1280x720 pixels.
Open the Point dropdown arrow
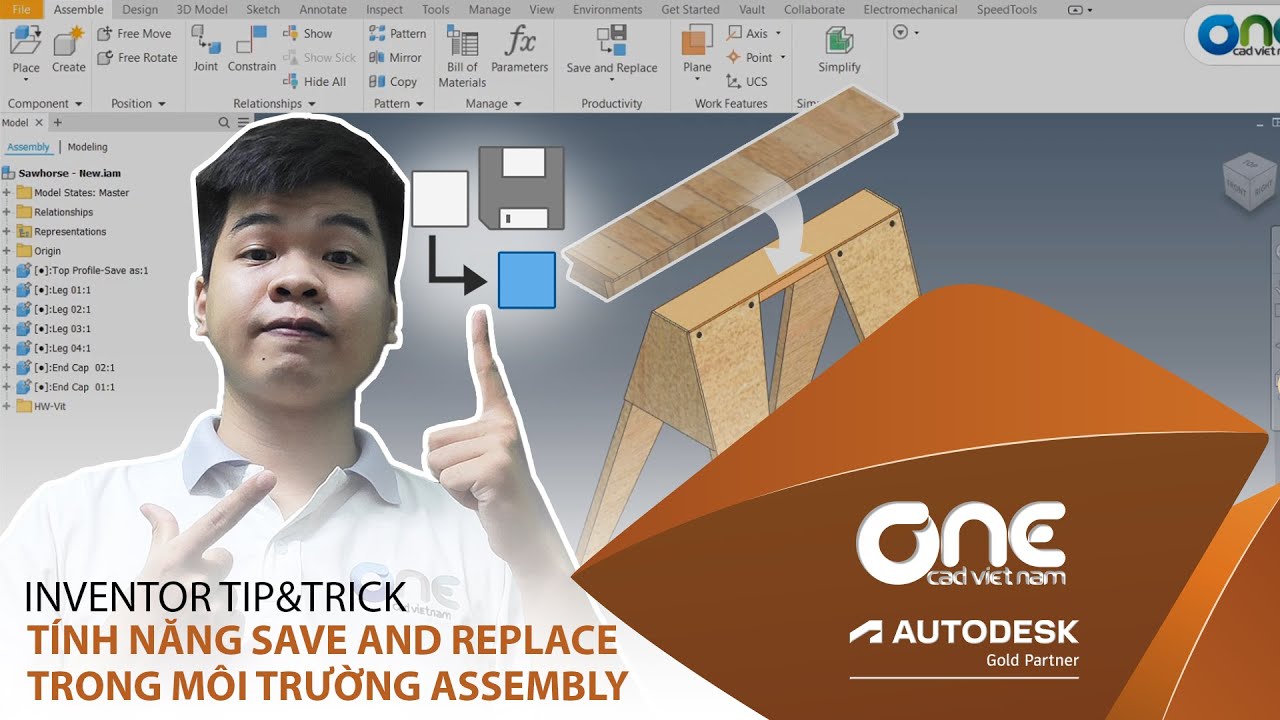(x=782, y=57)
